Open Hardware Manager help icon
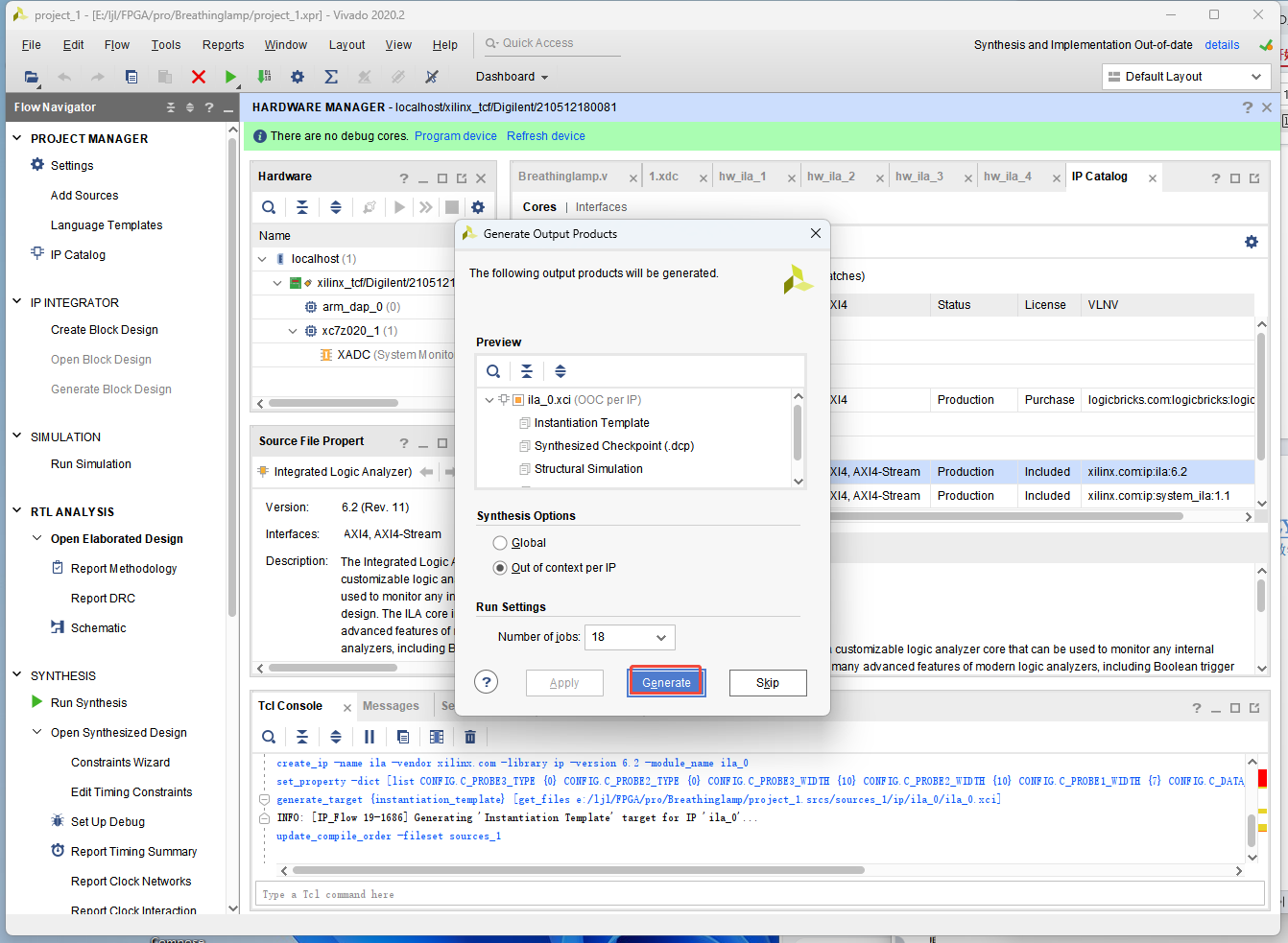 point(1248,107)
